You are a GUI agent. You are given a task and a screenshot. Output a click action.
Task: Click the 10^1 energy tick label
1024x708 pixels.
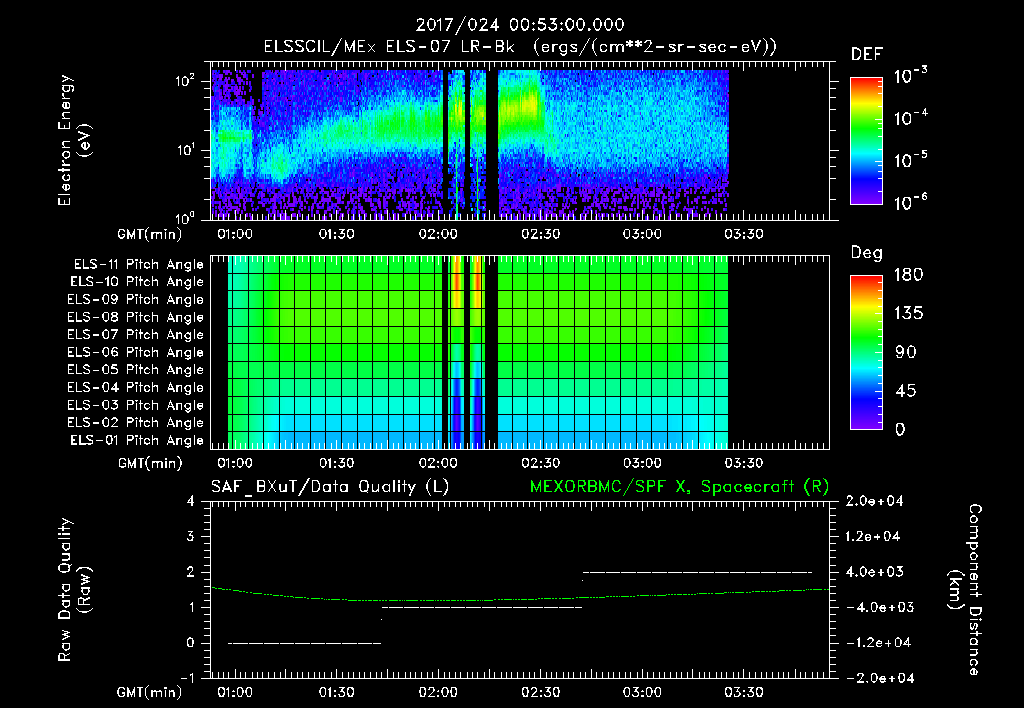(x=186, y=150)
